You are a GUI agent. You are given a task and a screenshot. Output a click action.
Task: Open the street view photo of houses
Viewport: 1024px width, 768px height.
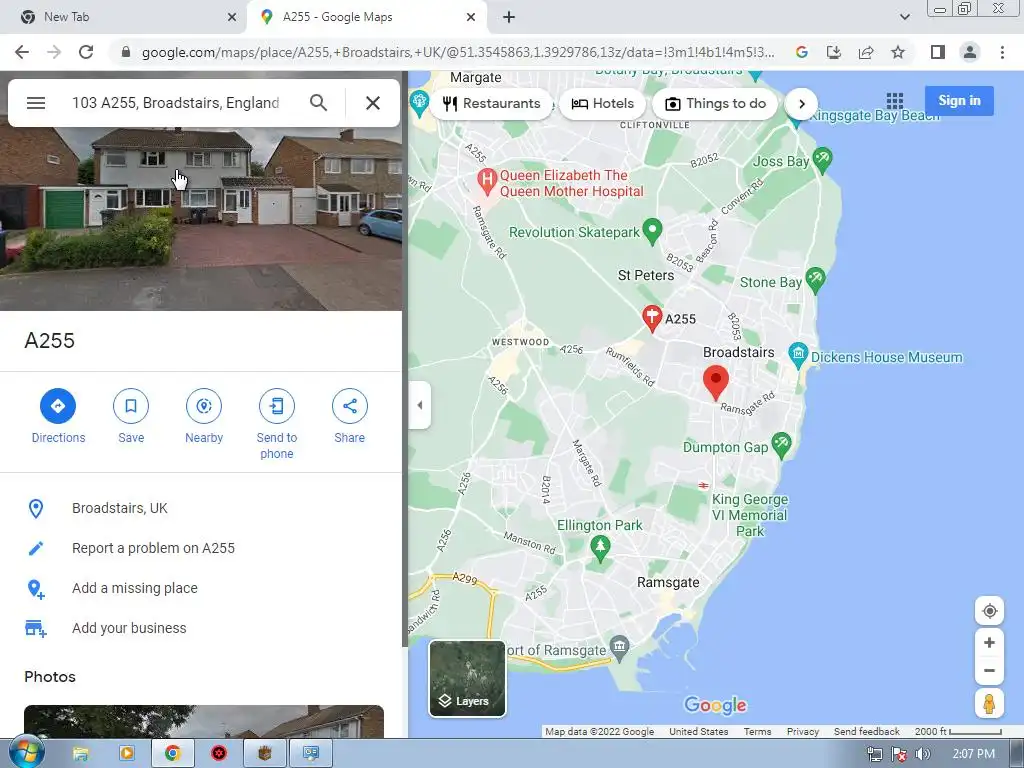tap(200, 219)
